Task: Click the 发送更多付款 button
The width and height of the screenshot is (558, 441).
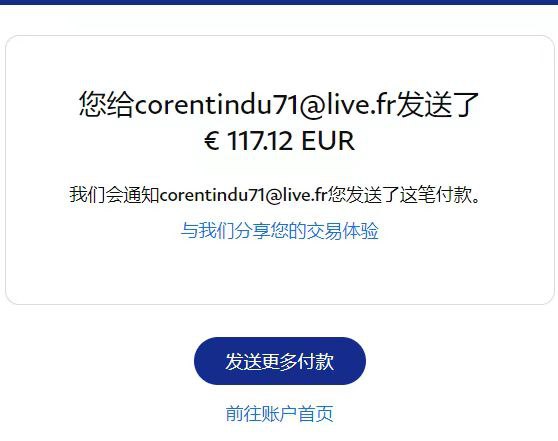Action: (x=280, y=361)
